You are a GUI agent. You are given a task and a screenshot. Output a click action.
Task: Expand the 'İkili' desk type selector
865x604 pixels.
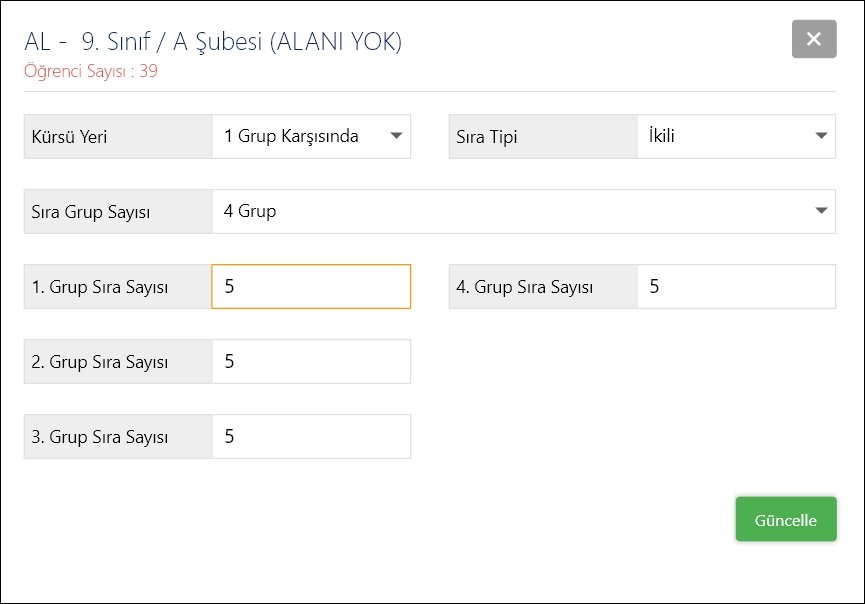[725, 136]
